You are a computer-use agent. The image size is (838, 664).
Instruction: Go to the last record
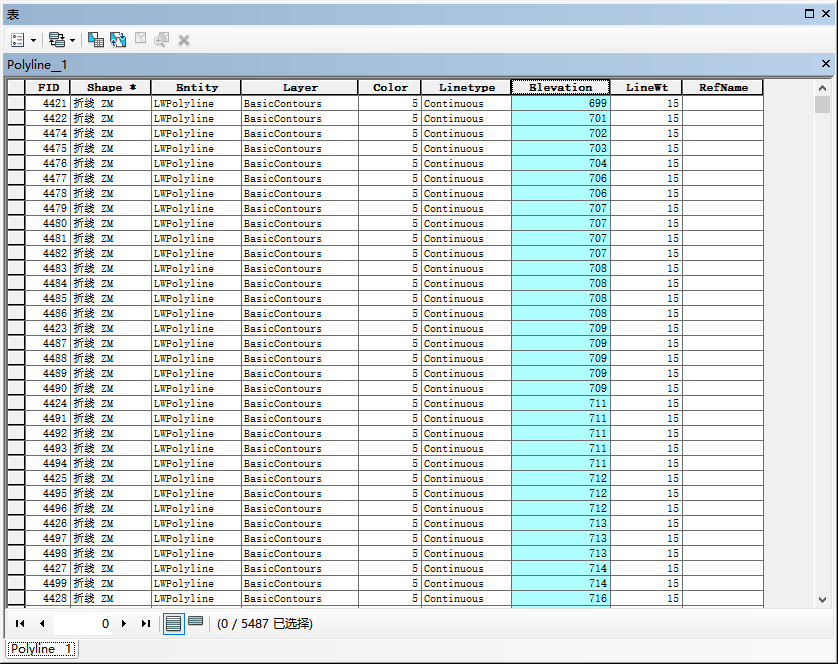[x=145, y=623]
